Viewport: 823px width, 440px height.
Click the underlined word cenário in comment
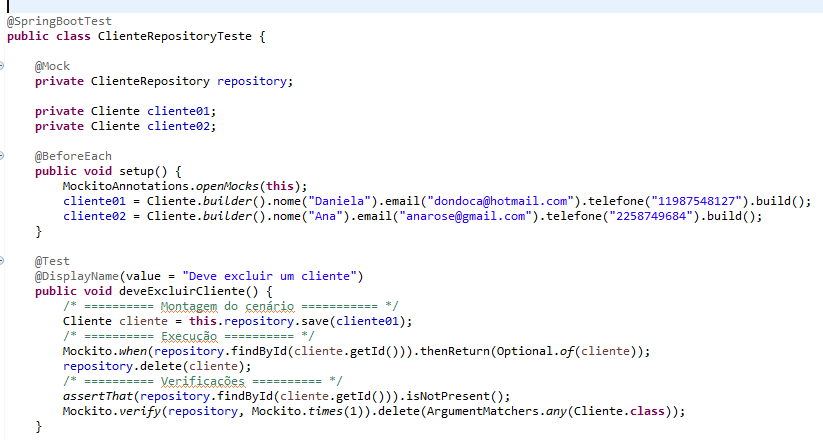coord(270,306)
